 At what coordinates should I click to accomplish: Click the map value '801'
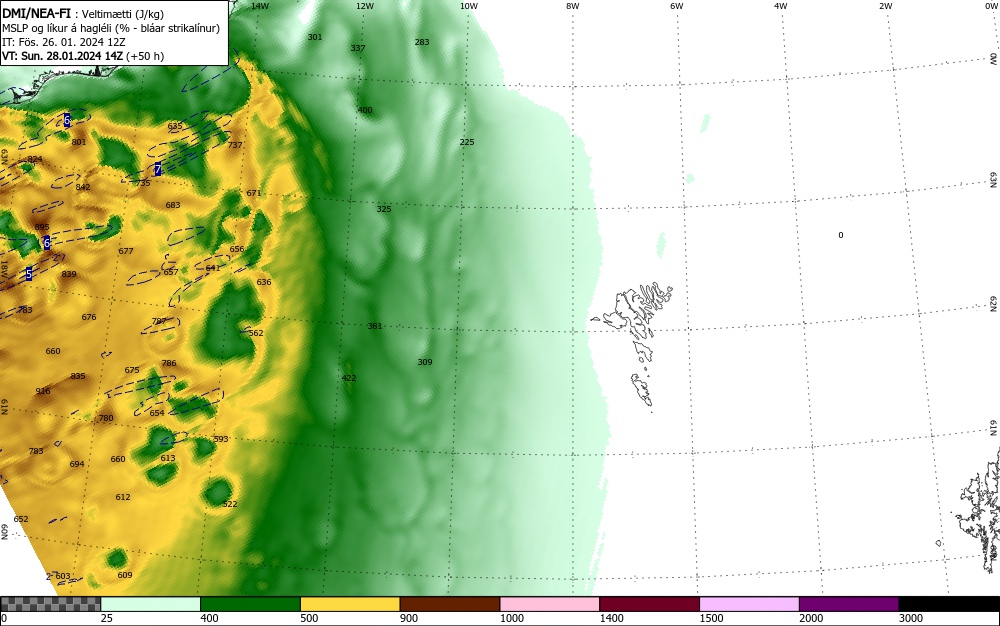78,142
